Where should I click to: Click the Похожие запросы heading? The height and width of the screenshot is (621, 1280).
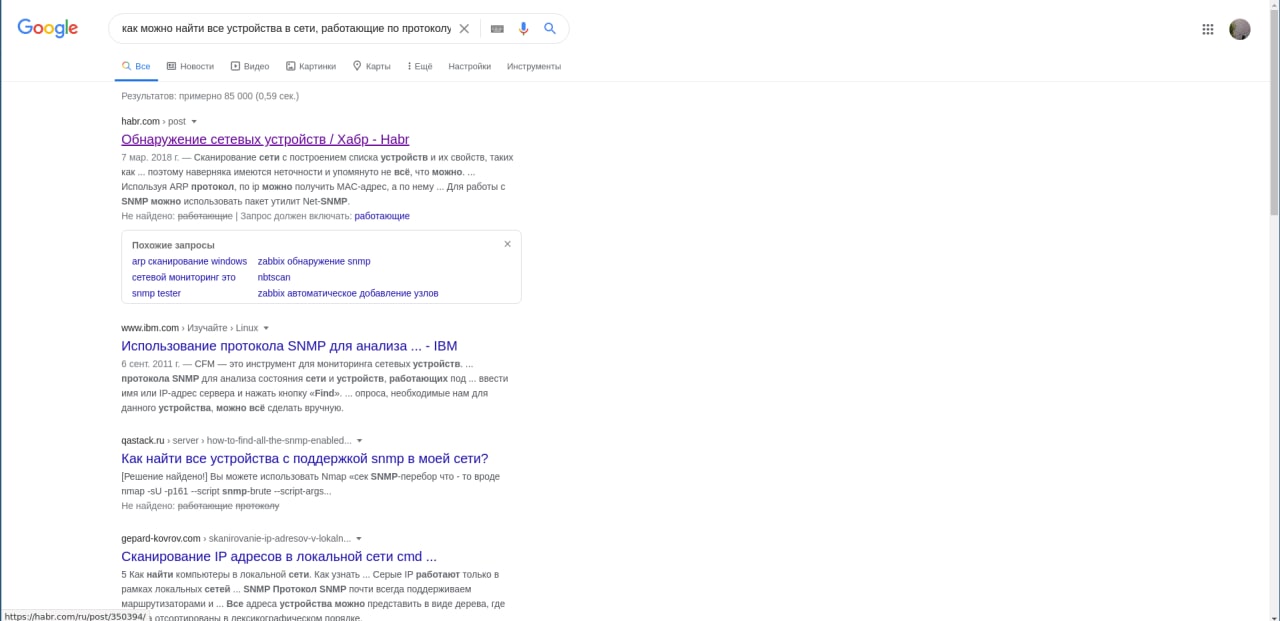click(173, 245)
